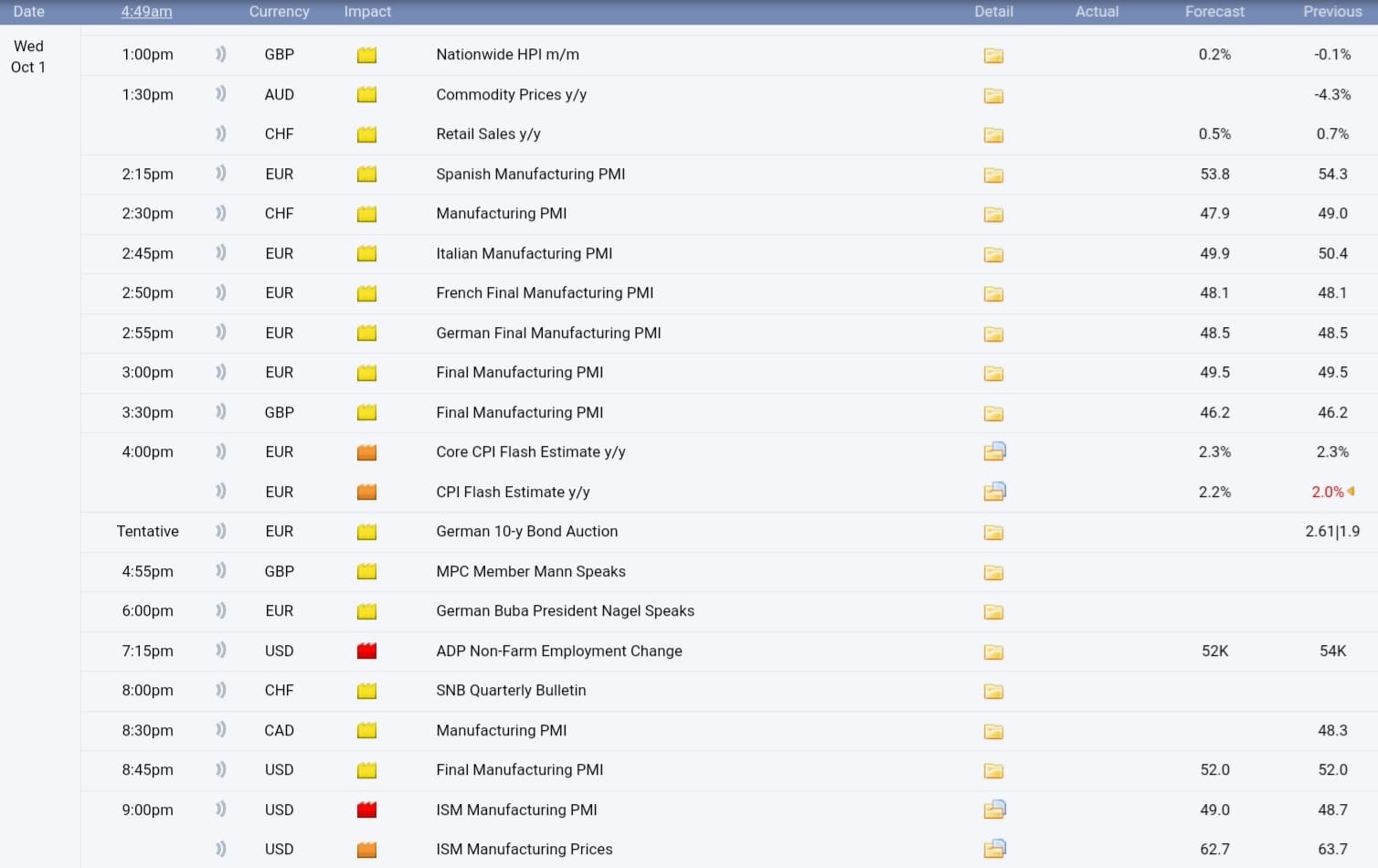The height and width of the screenshot is (868, 1378).
Task: Click the Currency column header
Action: pyautogui.click(x=279, y=12)
